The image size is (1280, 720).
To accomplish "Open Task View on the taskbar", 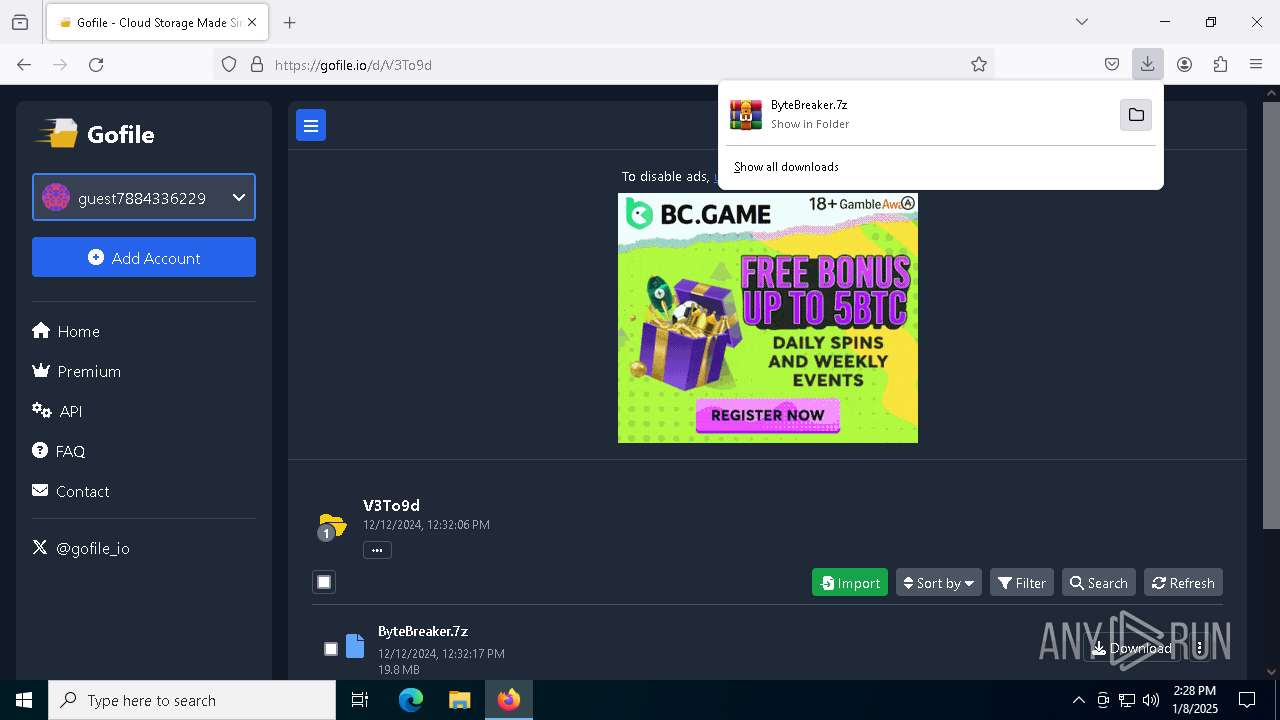I will 360,700.
